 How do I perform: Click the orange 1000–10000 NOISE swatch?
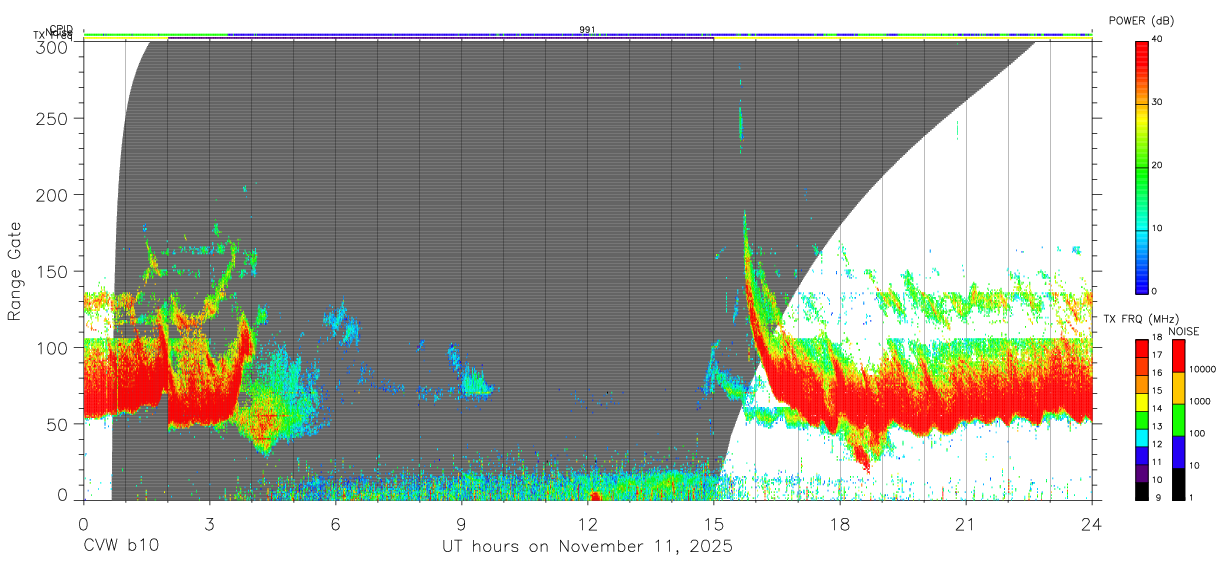point(1179,387)
